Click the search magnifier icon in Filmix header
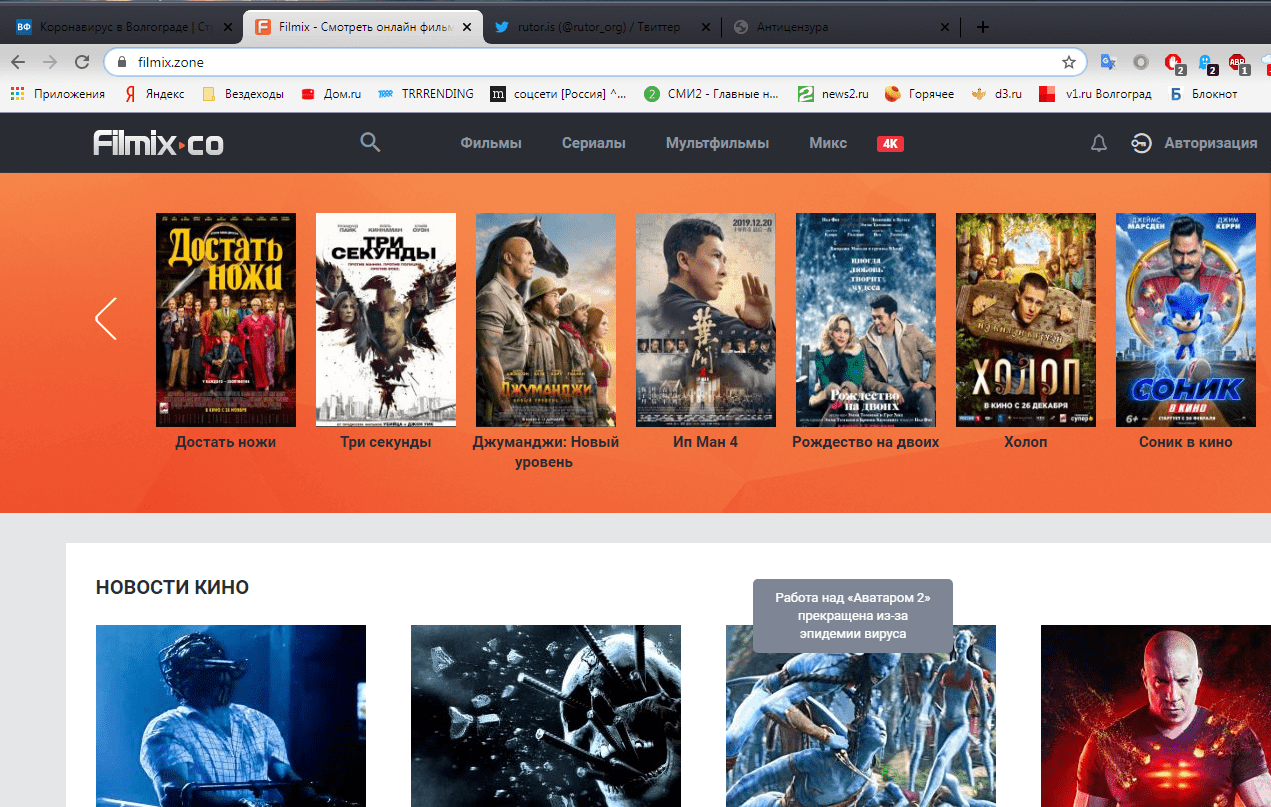The image size is (1271, 807). tap(370, 143)
